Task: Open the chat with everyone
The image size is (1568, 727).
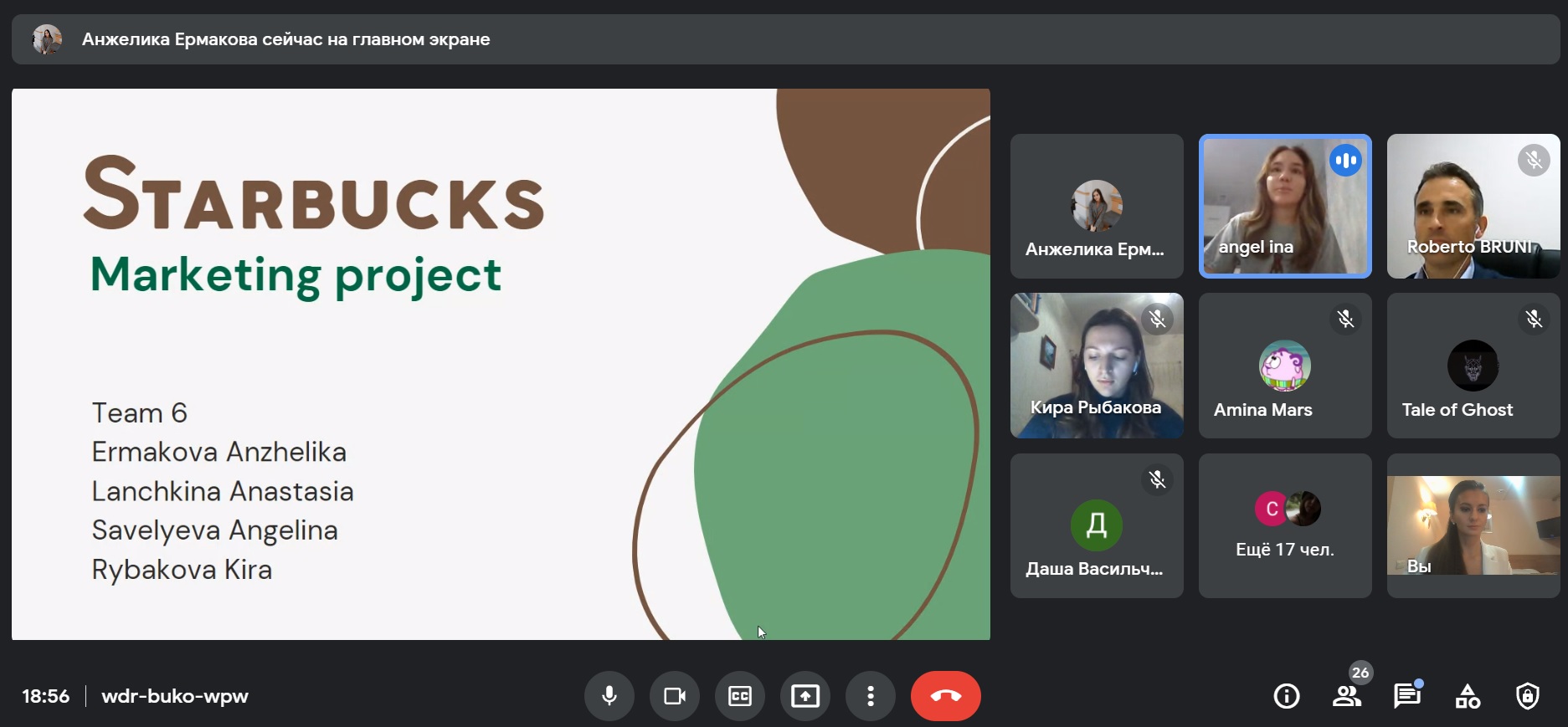Action: (x=1407, y=696)
